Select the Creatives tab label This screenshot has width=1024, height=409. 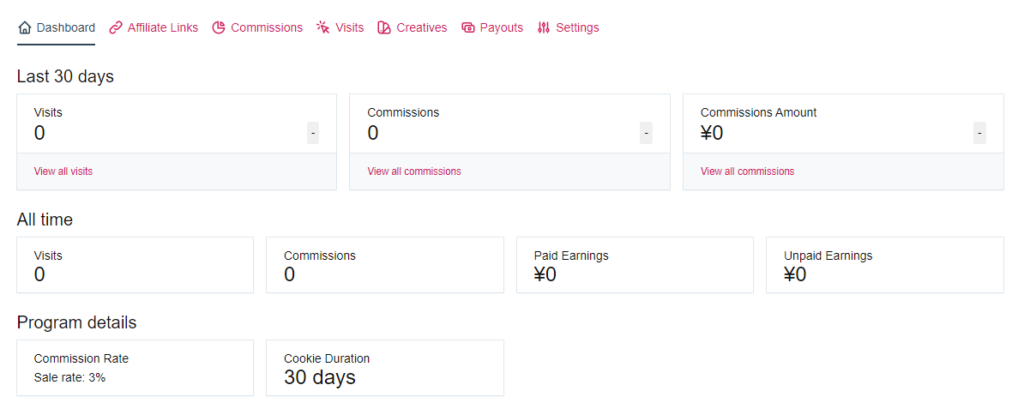(422, 28)
